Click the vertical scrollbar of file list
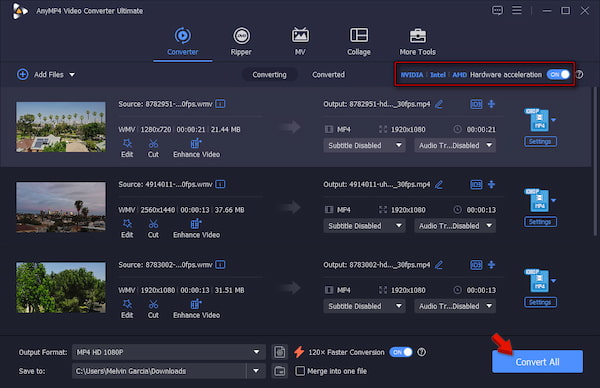Image resolution: width=600 pixels, height=388 pixels. (595, 161)
